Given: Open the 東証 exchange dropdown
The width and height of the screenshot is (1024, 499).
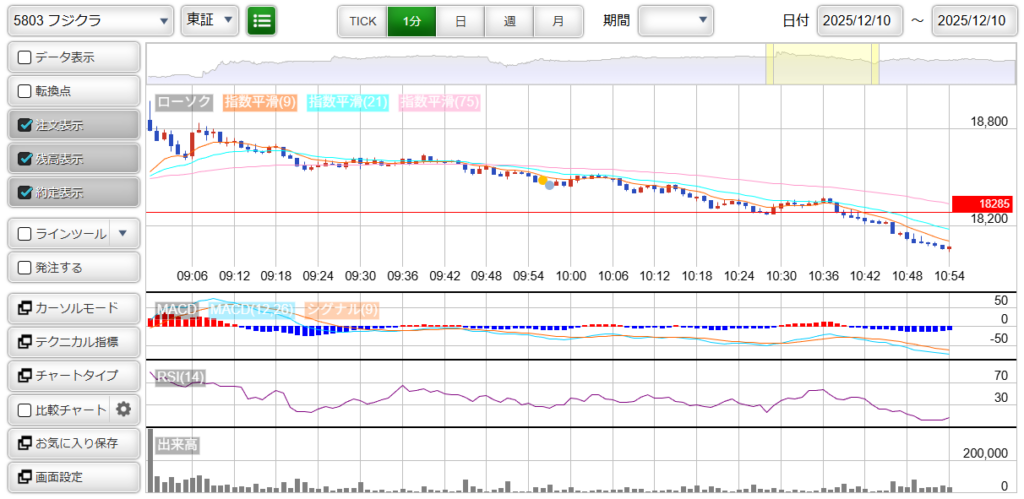Looking at the screenshot, I should click(210, 21).
